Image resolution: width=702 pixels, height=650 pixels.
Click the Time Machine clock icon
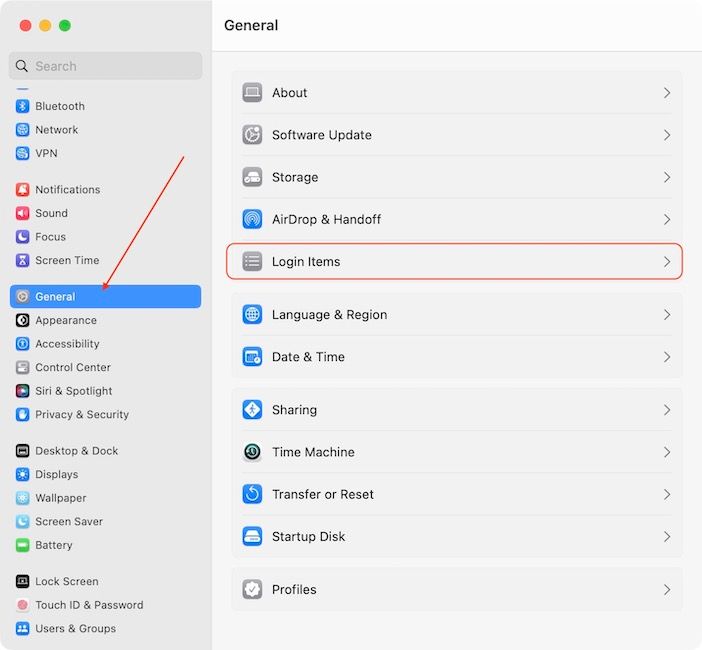click(252, 452)
